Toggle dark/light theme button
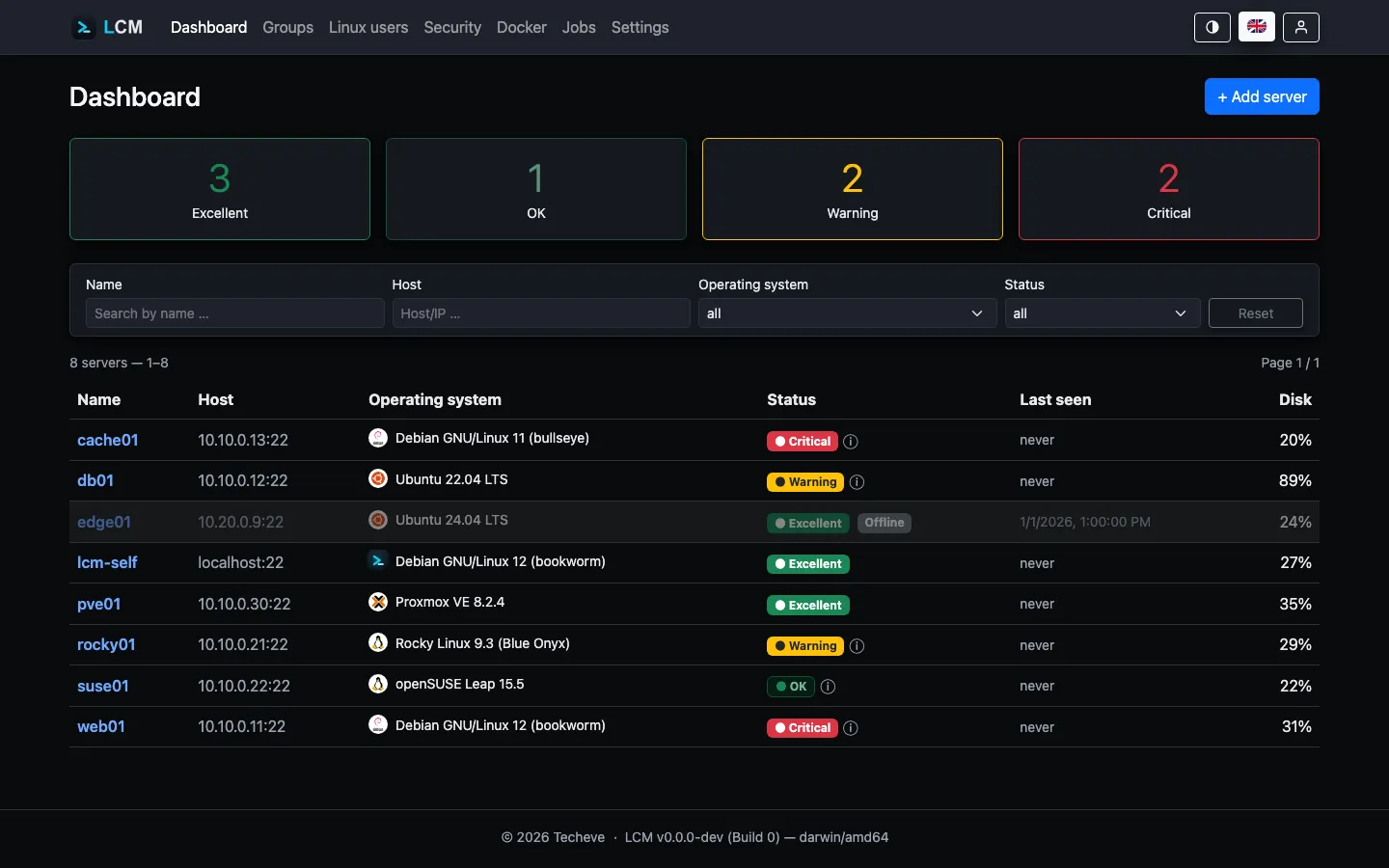1389x868 pixels. pyautogui.click(x=1212, y=27)
